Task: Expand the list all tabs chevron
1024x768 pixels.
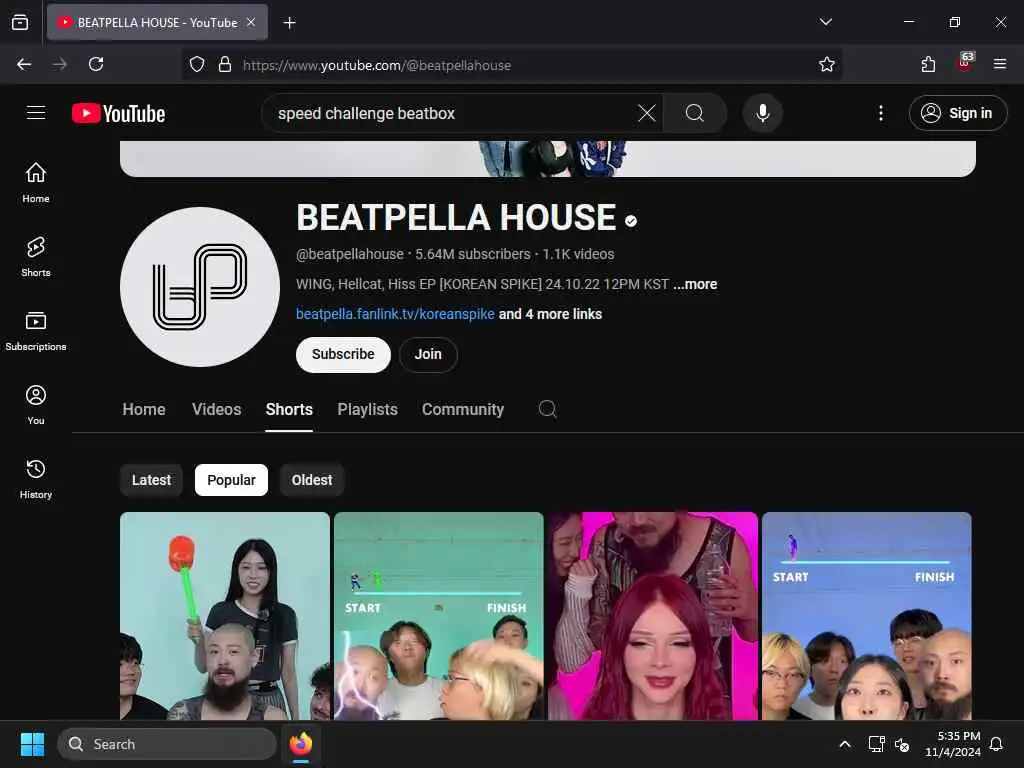Action: (x=825, y=22)
